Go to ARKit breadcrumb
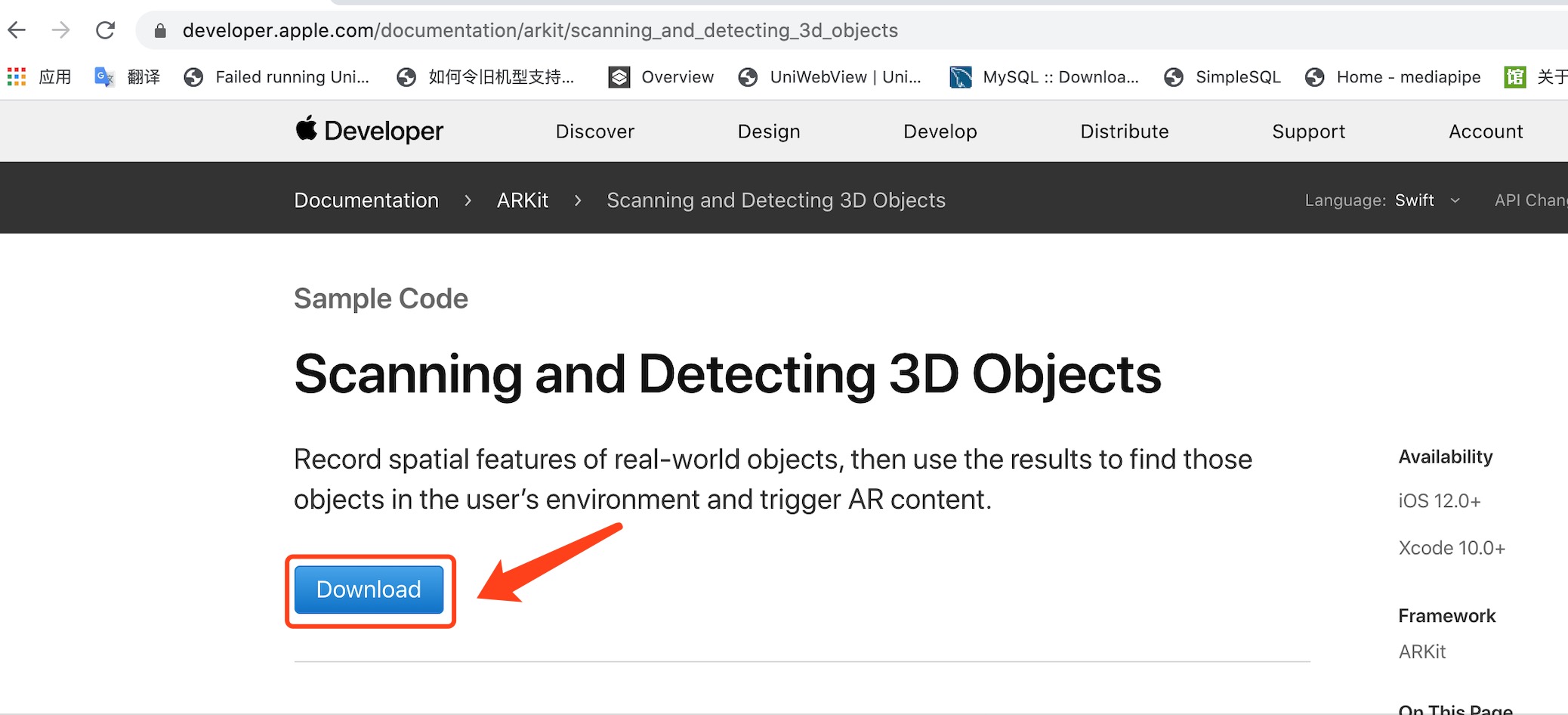The width and height of the screenshot is (1568, 715). 523,200
